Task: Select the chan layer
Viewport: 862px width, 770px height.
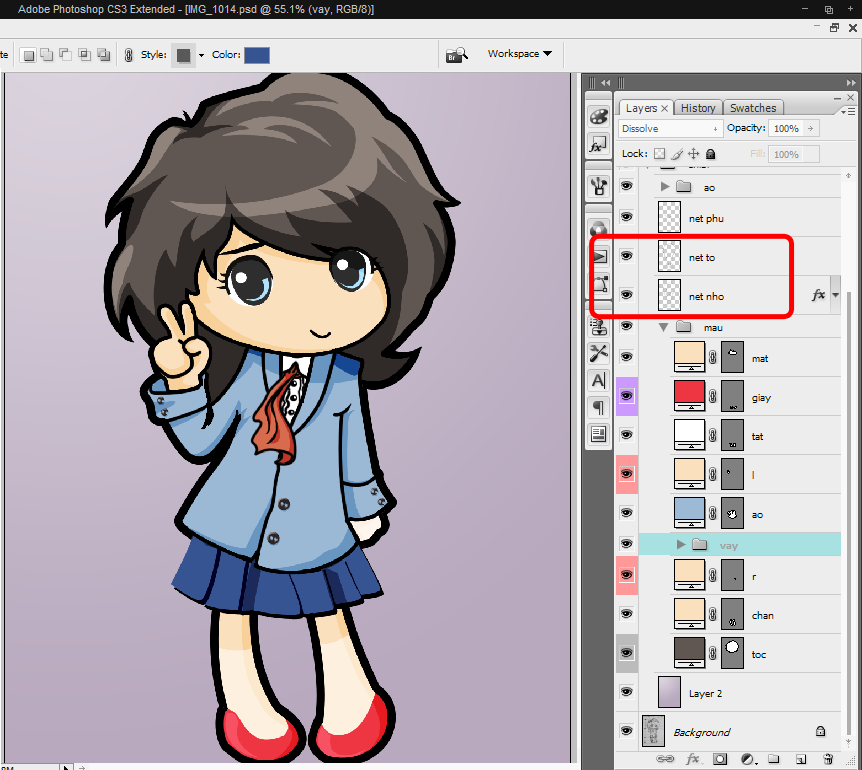Action: pos(739,614)
